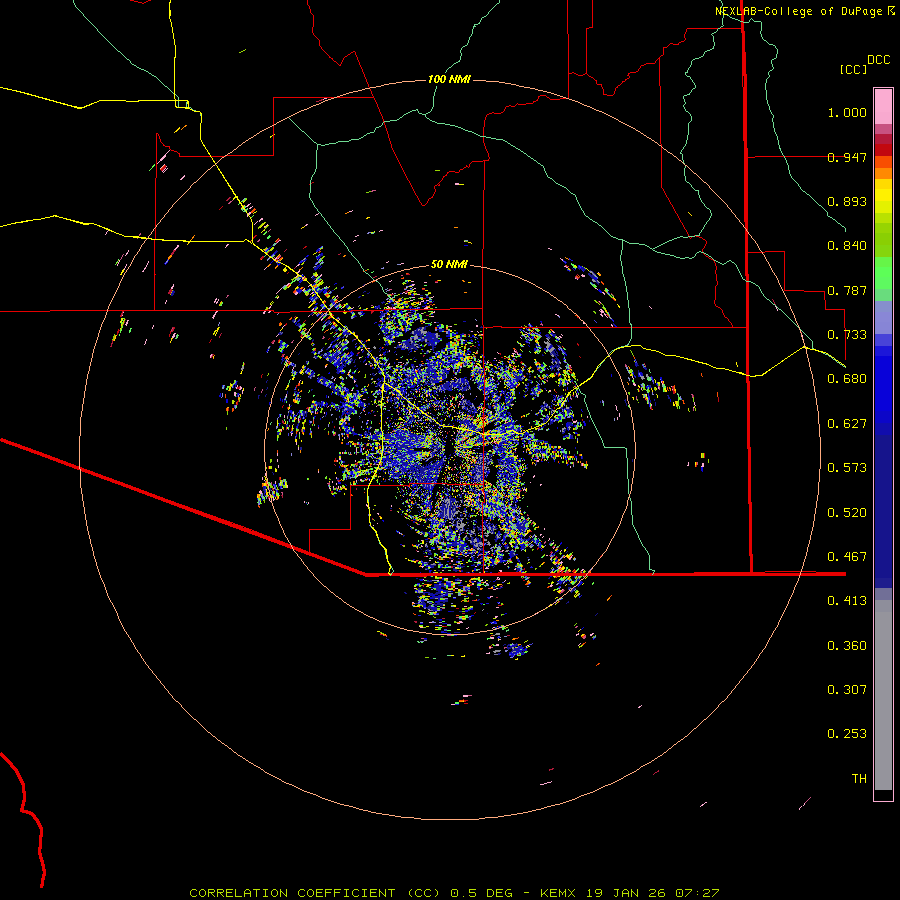Click the 0.627 color scale value
The width and height of the screenshot is (900, 900).
click(x=847, y=424)
